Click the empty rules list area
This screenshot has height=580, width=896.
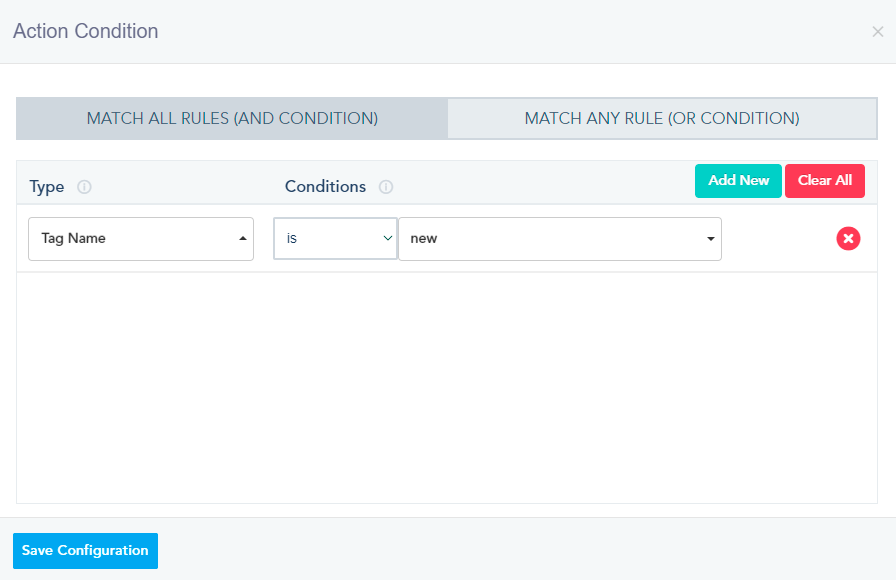[x=447, y=387]
